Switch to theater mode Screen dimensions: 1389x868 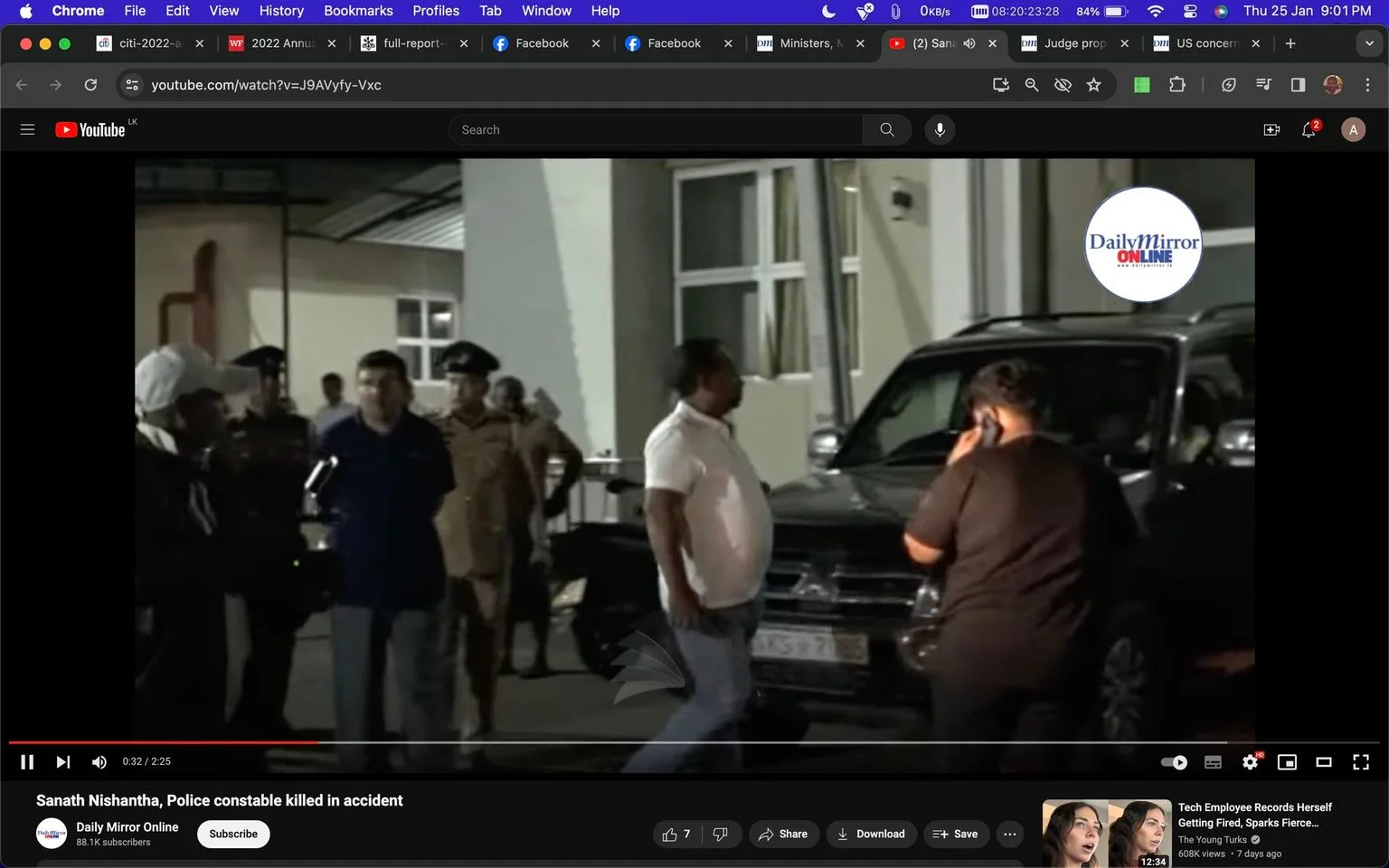(1324, 762)
